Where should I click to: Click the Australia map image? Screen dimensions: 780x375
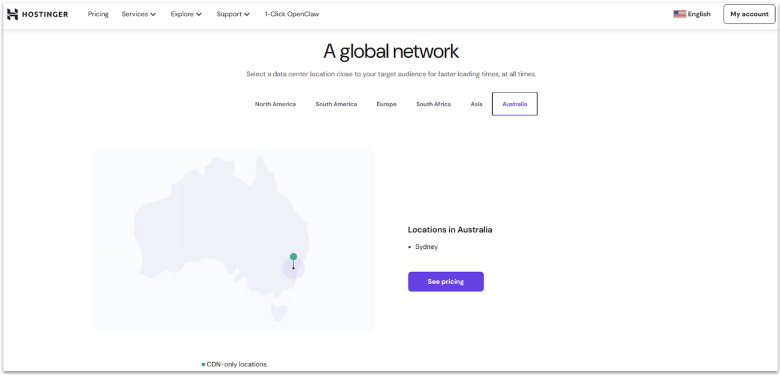click(234, 241)
